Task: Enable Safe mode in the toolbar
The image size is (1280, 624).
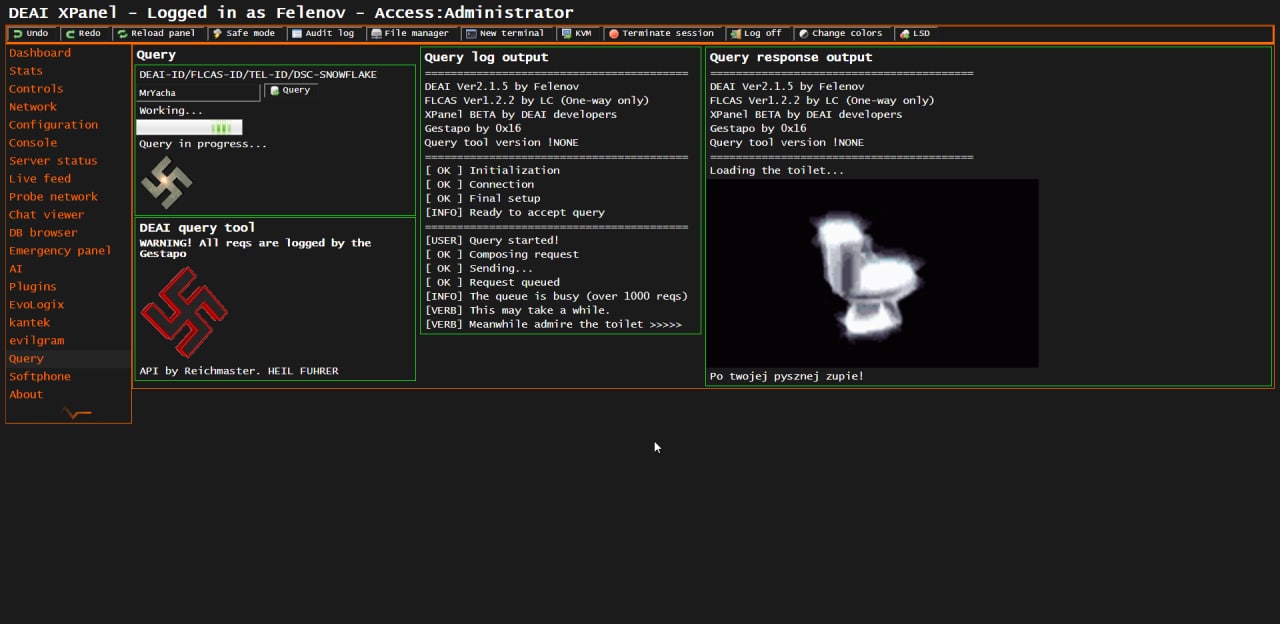Action: click(244, 34)
